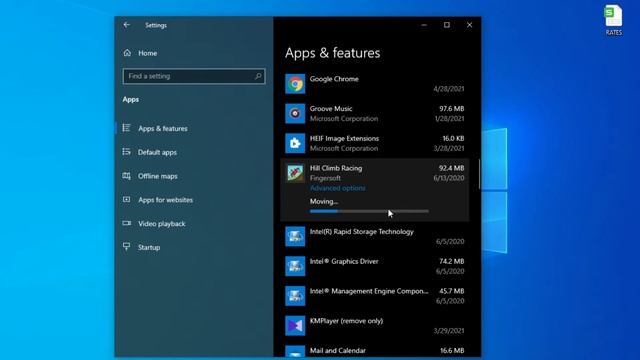Minimize the Settings window
Viewport: 640px width, 360px height.
pyautogui.click(x=424, y=25)
